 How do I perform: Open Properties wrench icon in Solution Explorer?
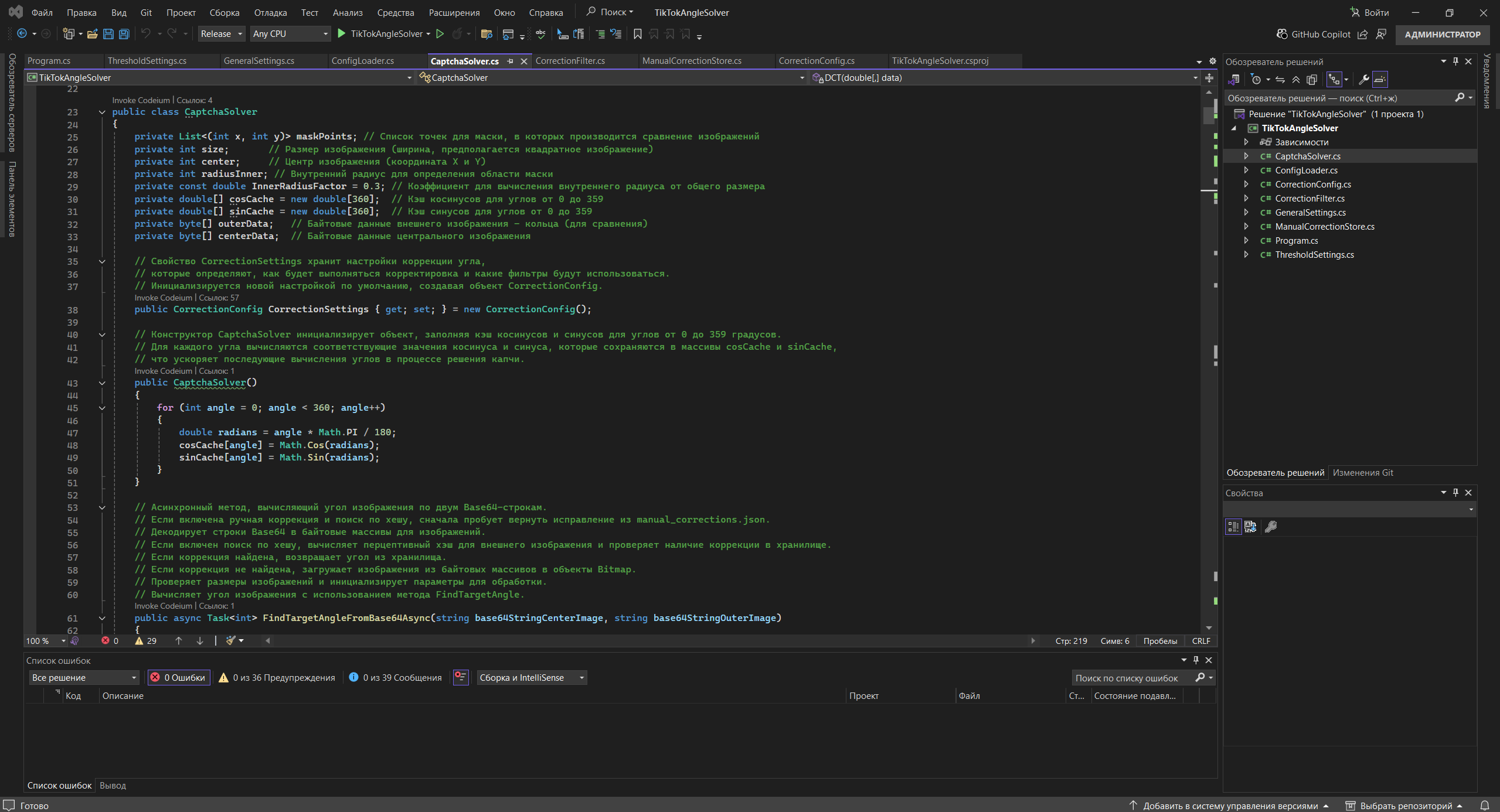1363,79
